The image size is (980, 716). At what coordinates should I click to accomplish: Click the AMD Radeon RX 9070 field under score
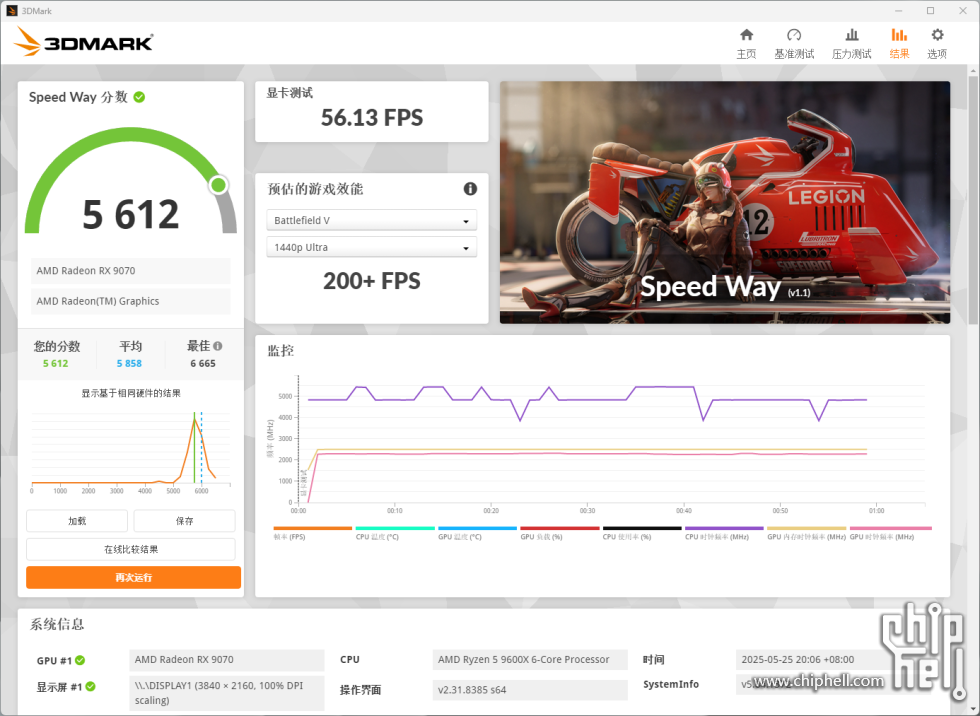131,271
